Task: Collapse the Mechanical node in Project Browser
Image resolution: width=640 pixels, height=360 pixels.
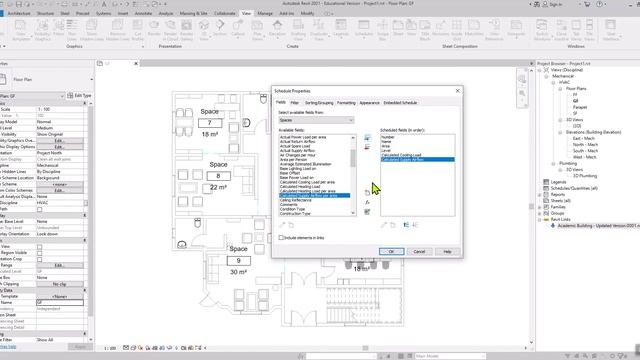Action: click(547, 76)
